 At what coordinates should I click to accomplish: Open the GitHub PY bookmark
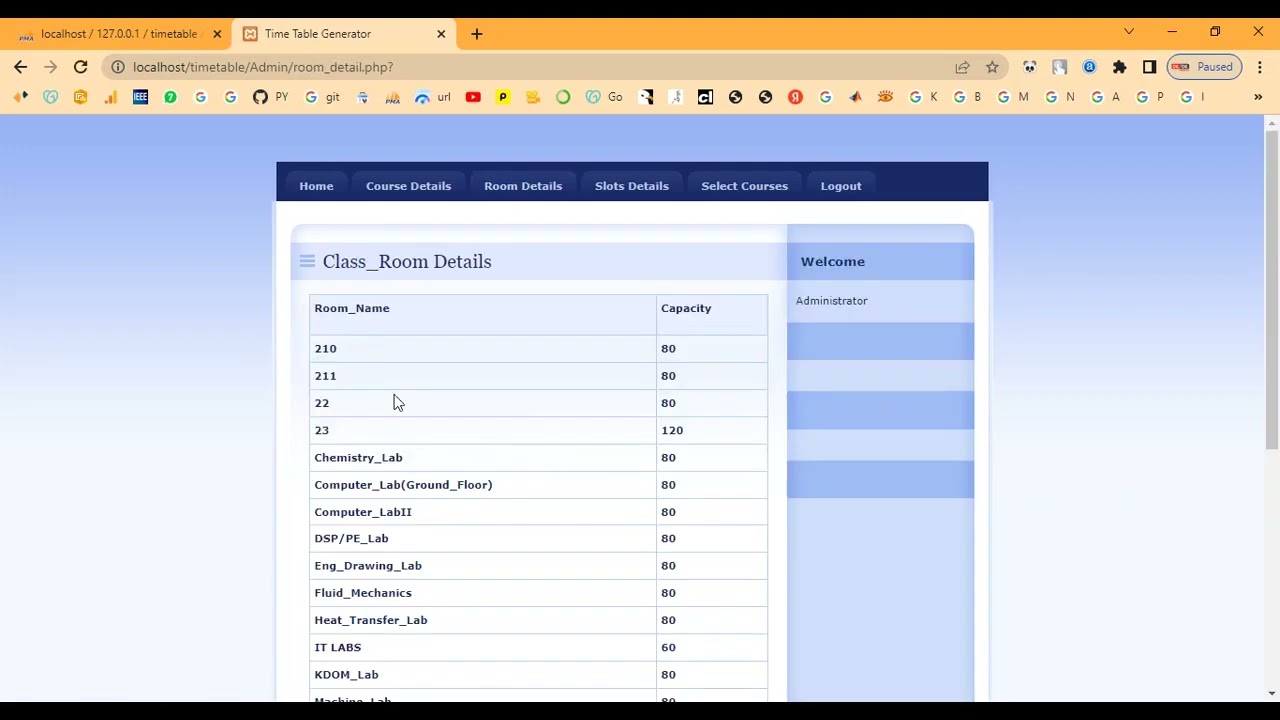(x=270, y=97)
